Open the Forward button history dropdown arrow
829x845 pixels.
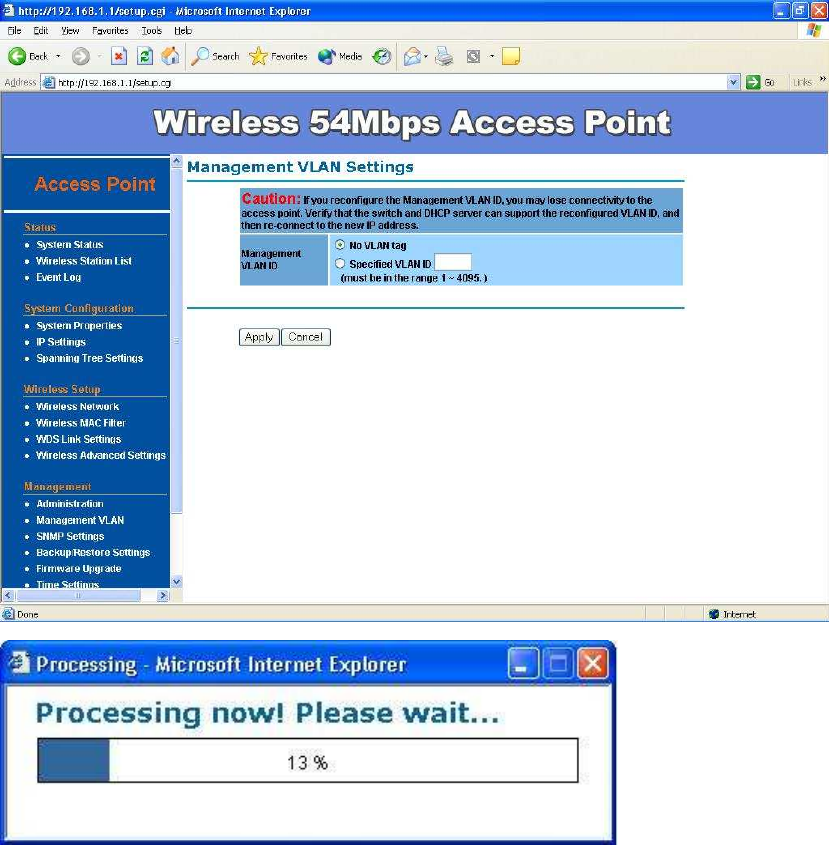pyautogui.click(x=99, y=56)
